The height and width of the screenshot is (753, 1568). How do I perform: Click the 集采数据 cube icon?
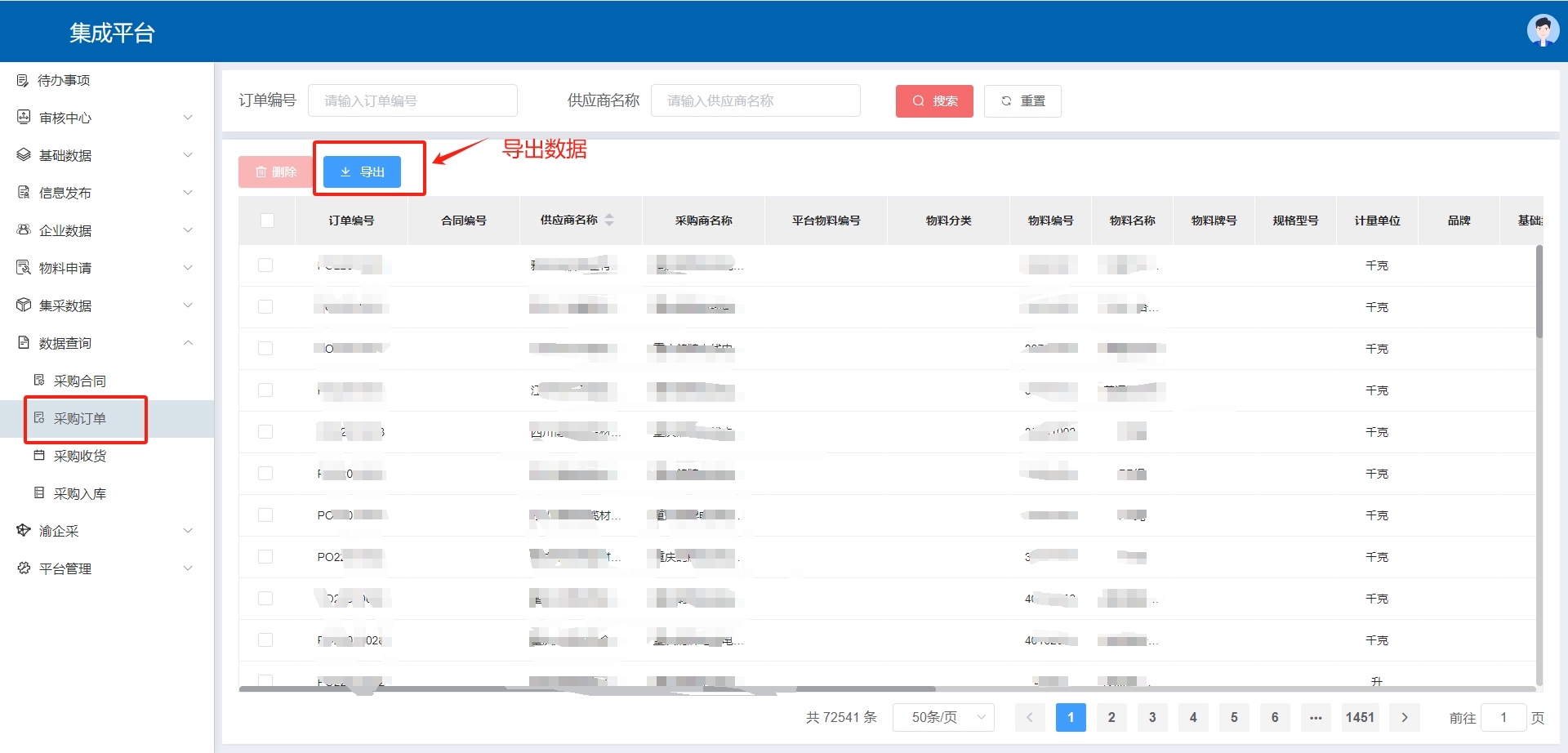coord(24,305)
